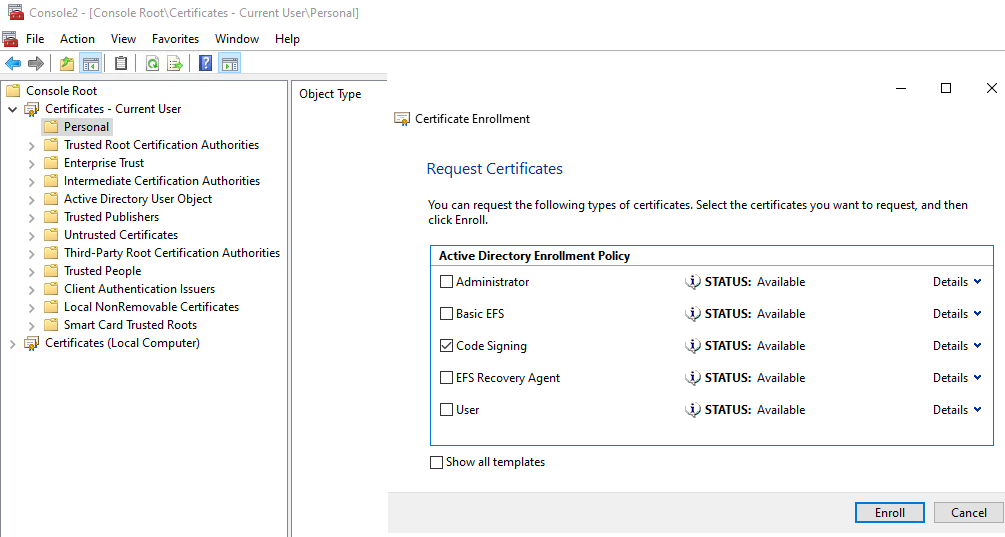Check the EFS Recovery Agent checkbox
The width and height of the screenshot is (1005, 537).
[x=447, y=378]
